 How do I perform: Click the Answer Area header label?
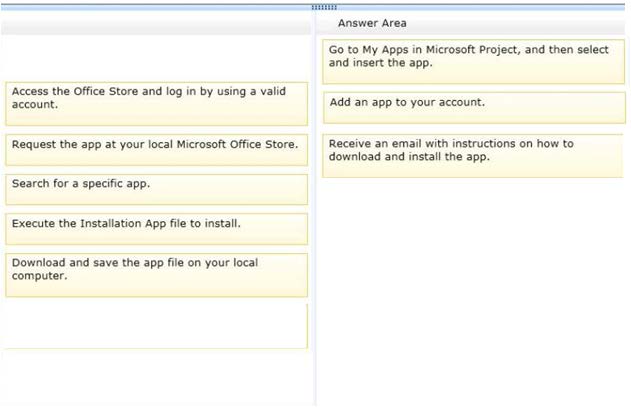click(372, 23)
